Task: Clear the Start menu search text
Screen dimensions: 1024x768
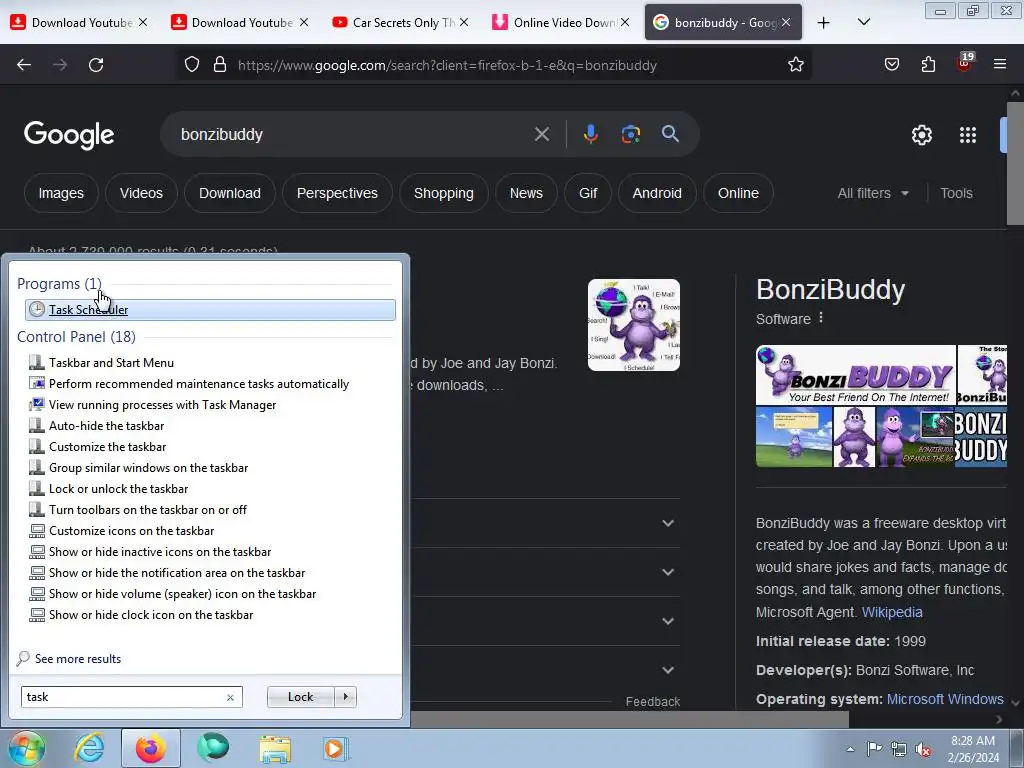Action: (231, 697)
